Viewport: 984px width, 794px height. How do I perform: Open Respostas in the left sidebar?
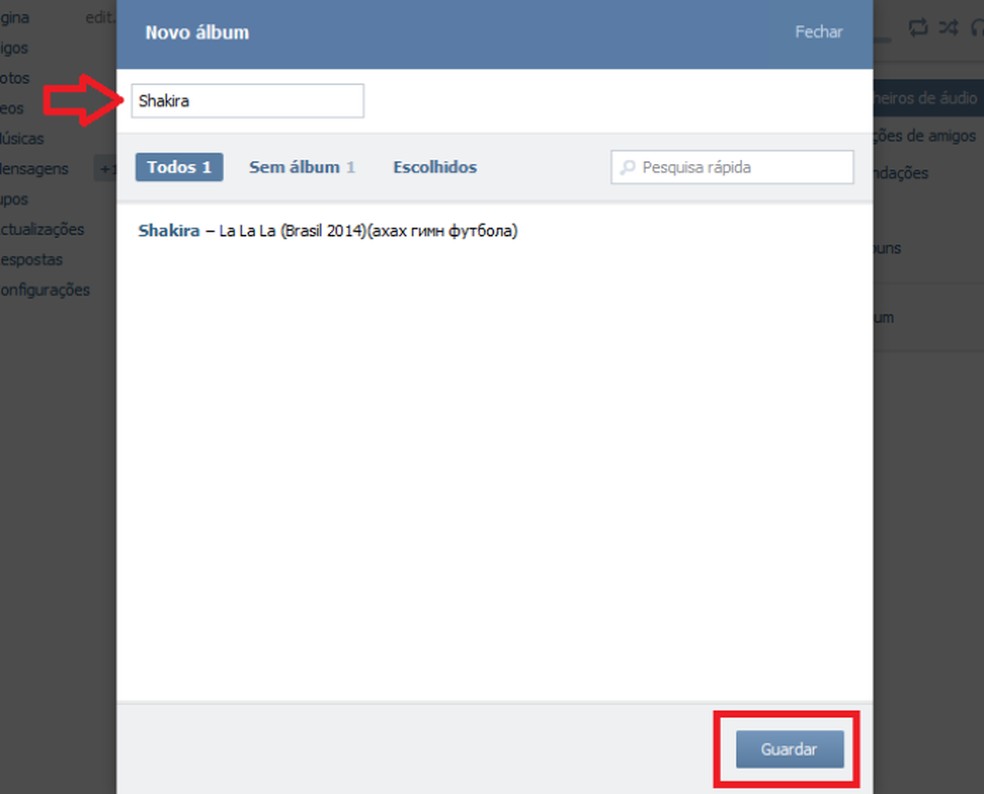tap(31, 259)
